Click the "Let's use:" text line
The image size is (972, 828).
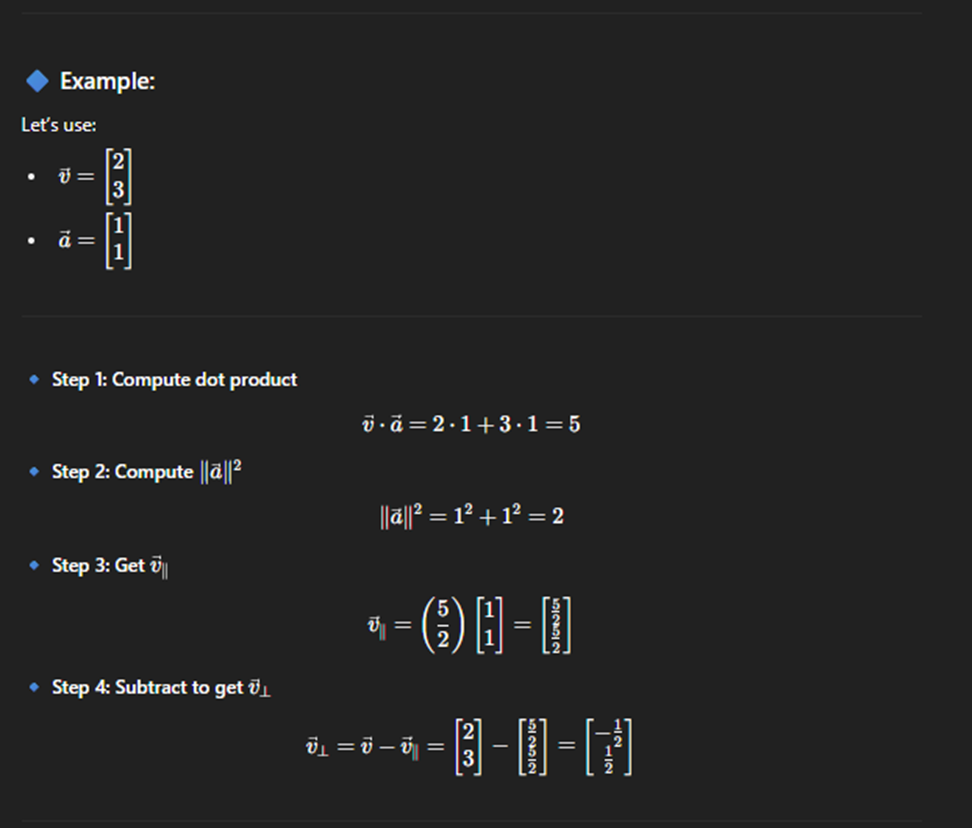(59, 125)
